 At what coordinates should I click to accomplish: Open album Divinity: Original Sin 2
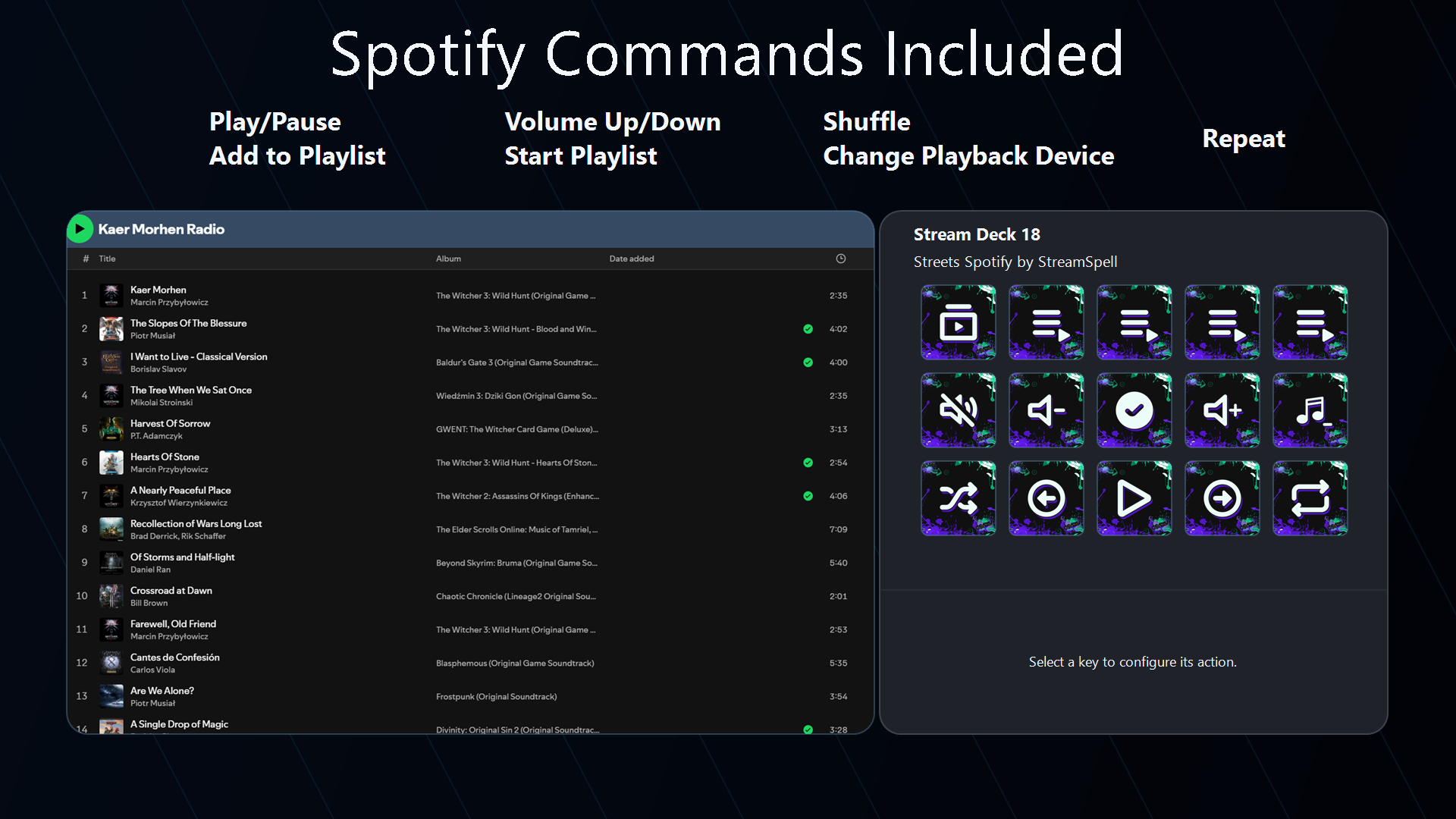[x=517, y=730]
